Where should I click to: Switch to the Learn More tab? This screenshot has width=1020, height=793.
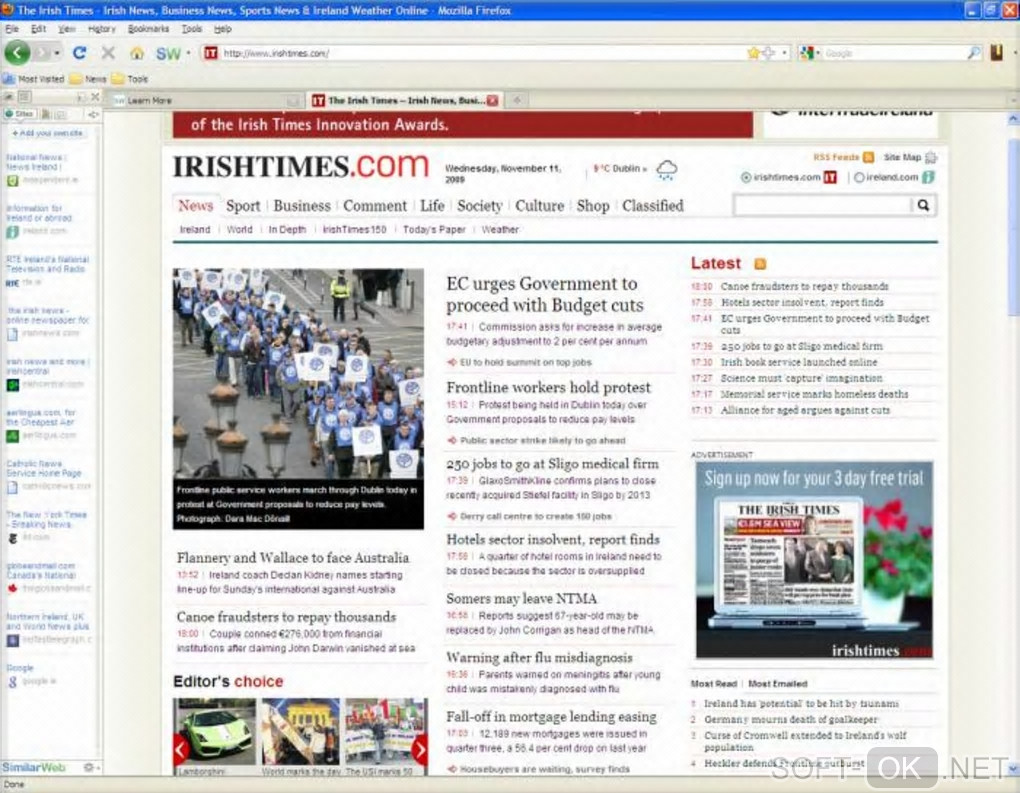tap(206, 100)
